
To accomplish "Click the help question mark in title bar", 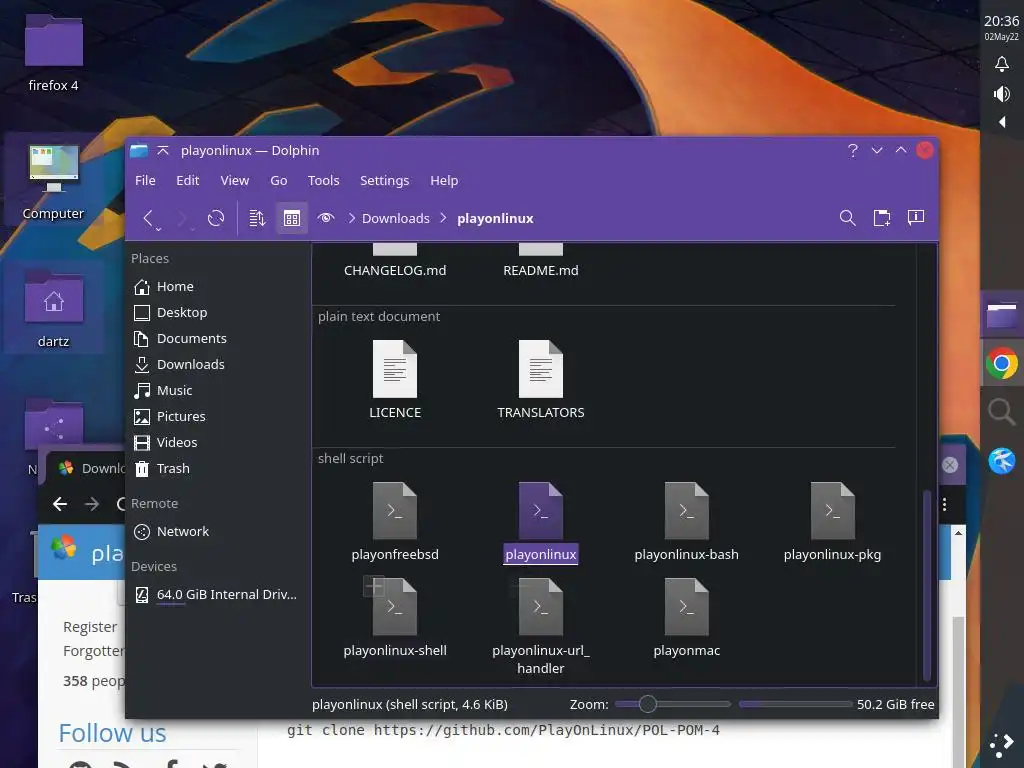I will point(853,151).
